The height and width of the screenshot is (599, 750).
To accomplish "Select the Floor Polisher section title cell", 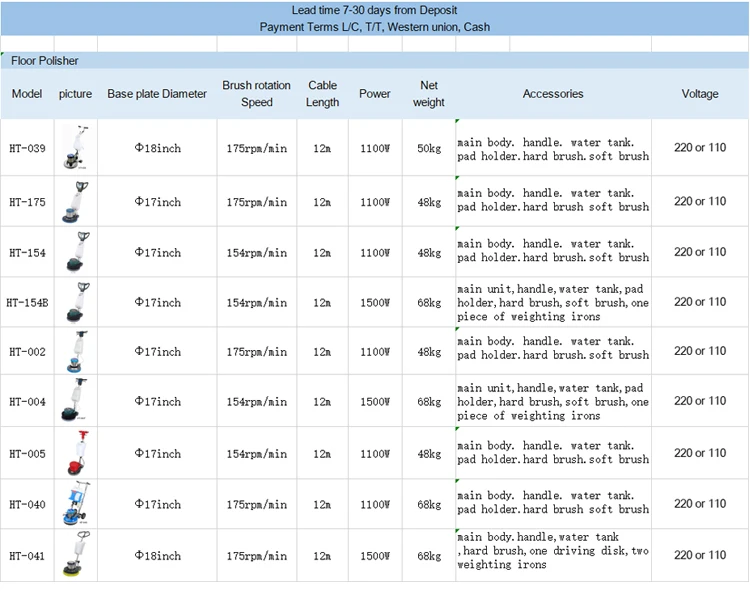I will (x=44, y=61).
